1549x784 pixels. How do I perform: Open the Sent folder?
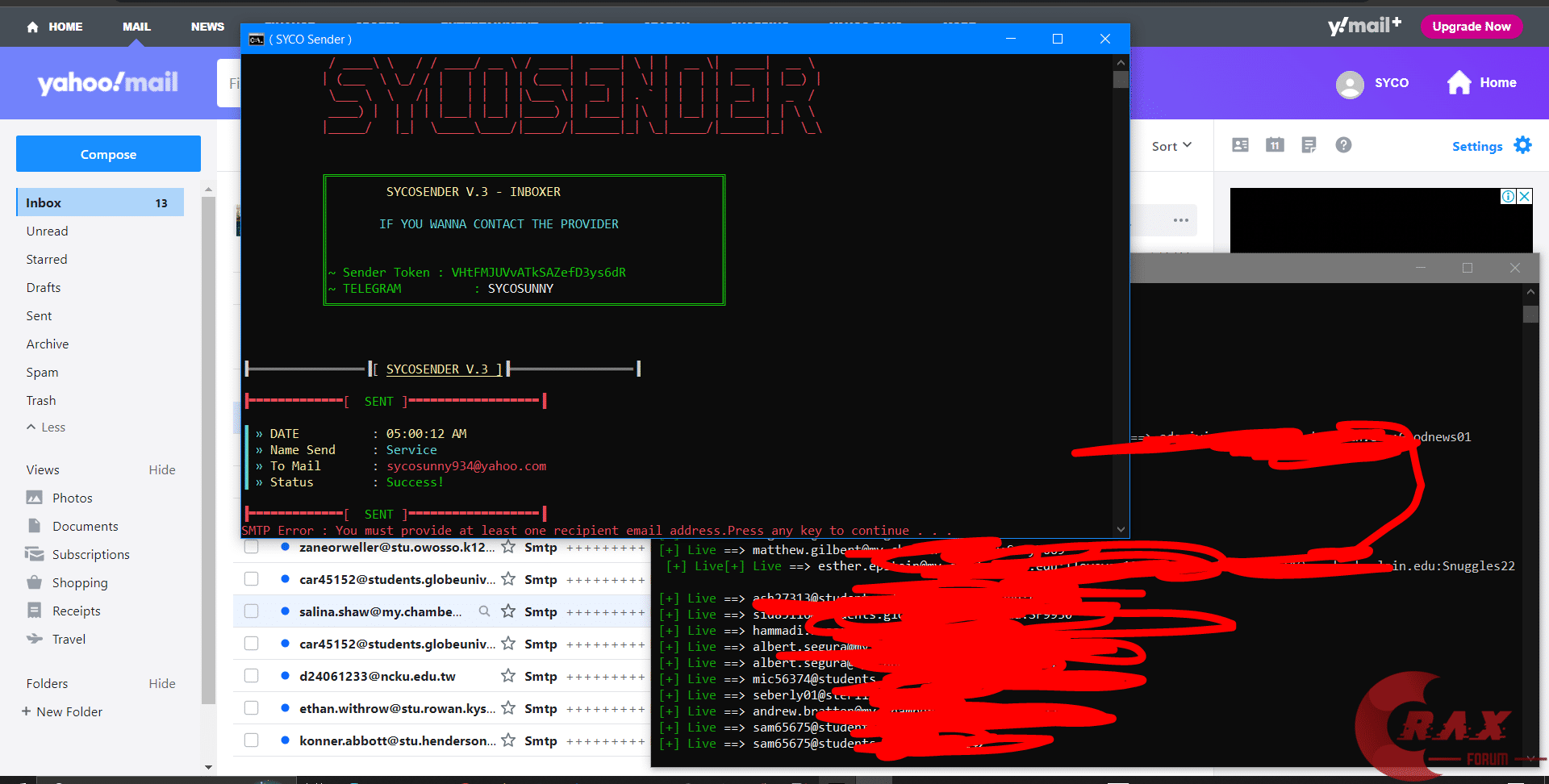point(39,315)
